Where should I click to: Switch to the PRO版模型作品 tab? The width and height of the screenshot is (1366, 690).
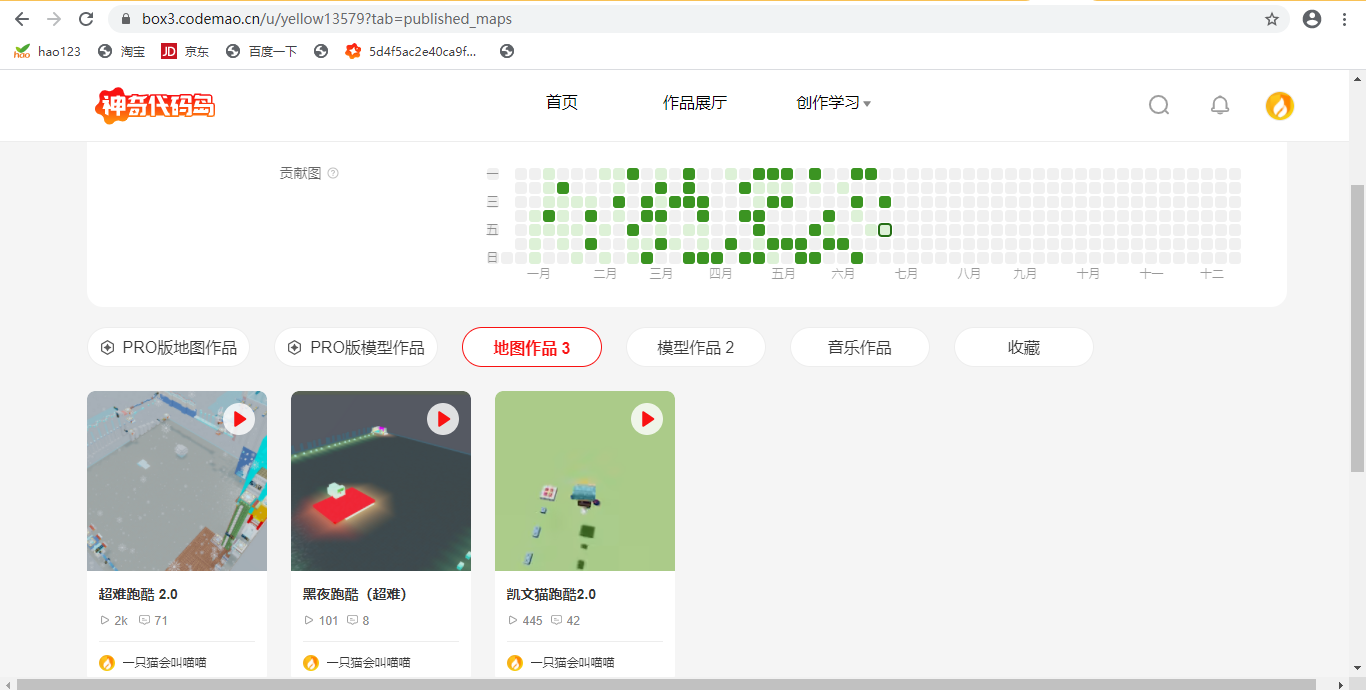356,347
